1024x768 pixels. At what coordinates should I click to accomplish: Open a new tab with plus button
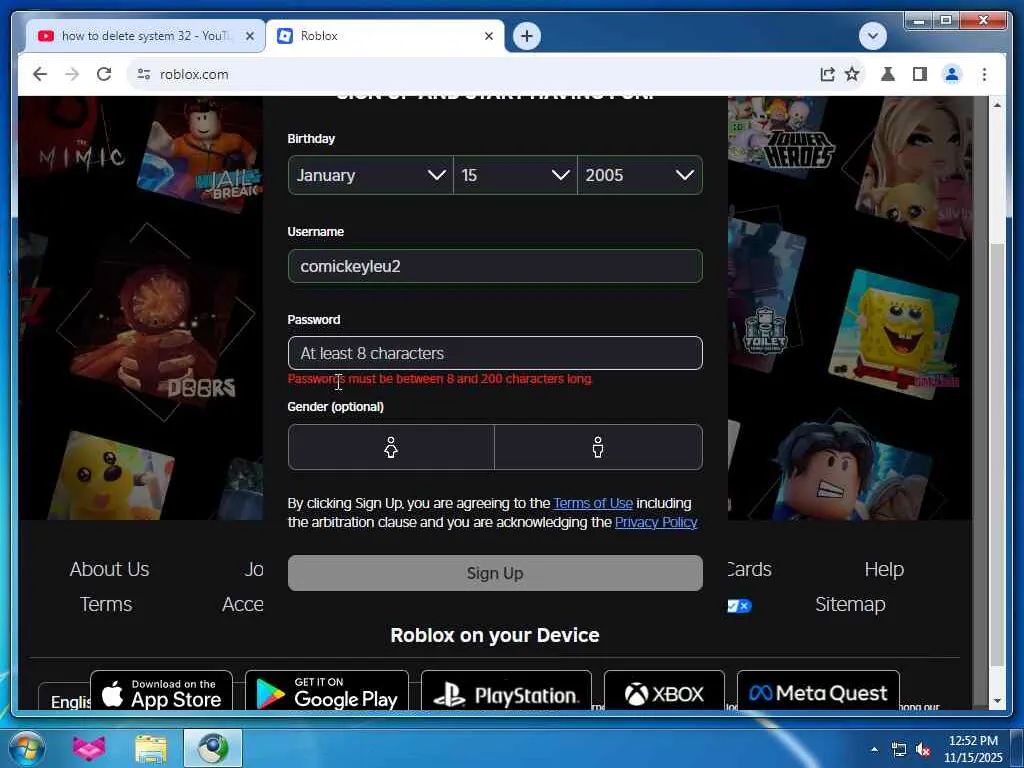point(527,36)
